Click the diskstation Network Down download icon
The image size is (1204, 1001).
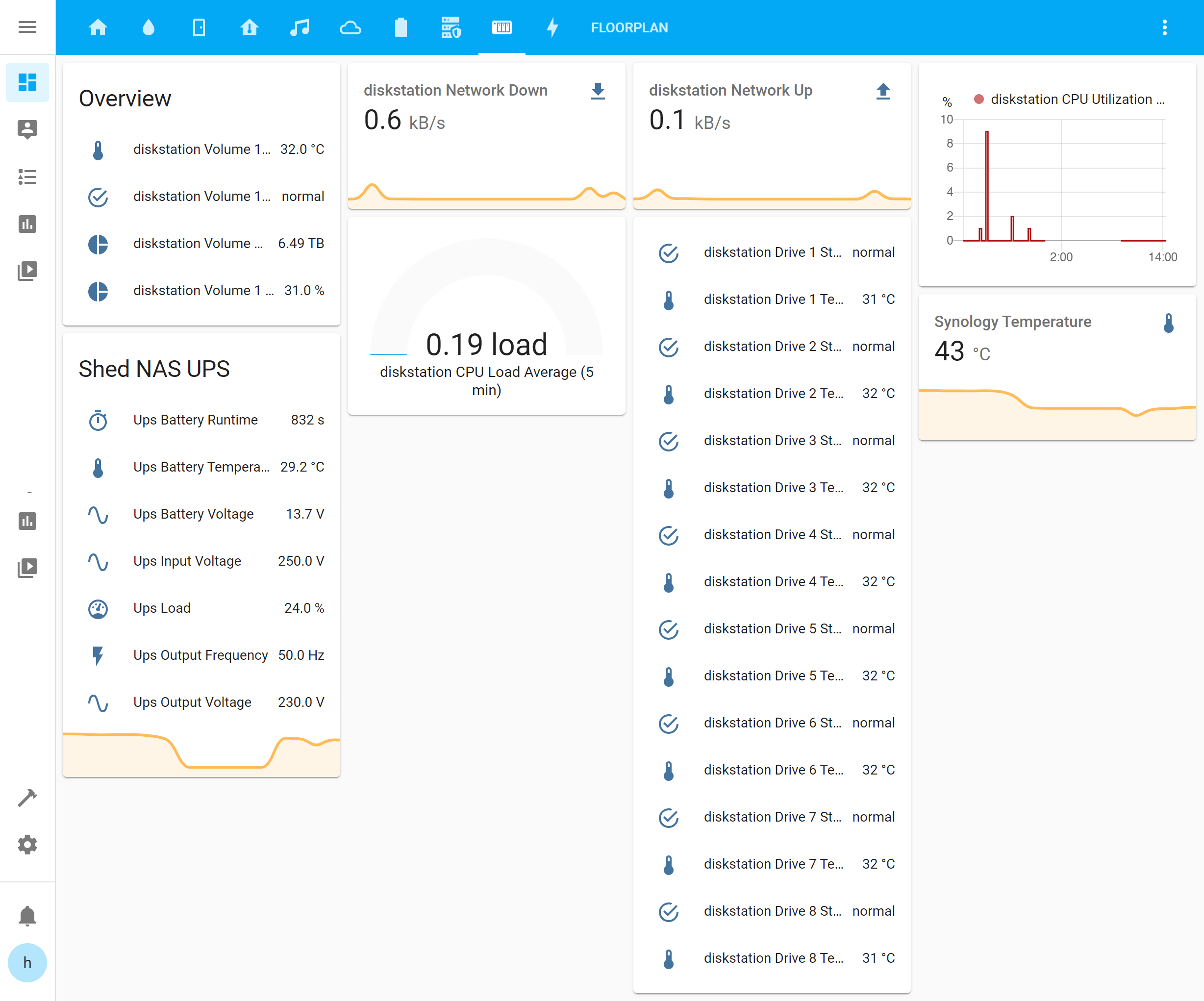598,91
